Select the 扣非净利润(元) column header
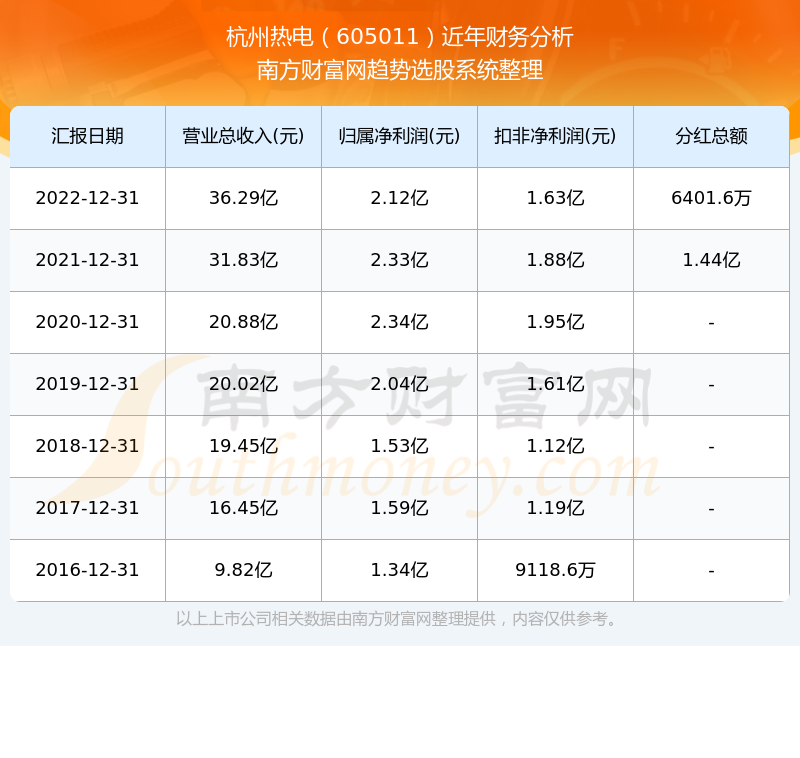 (555, 136)
